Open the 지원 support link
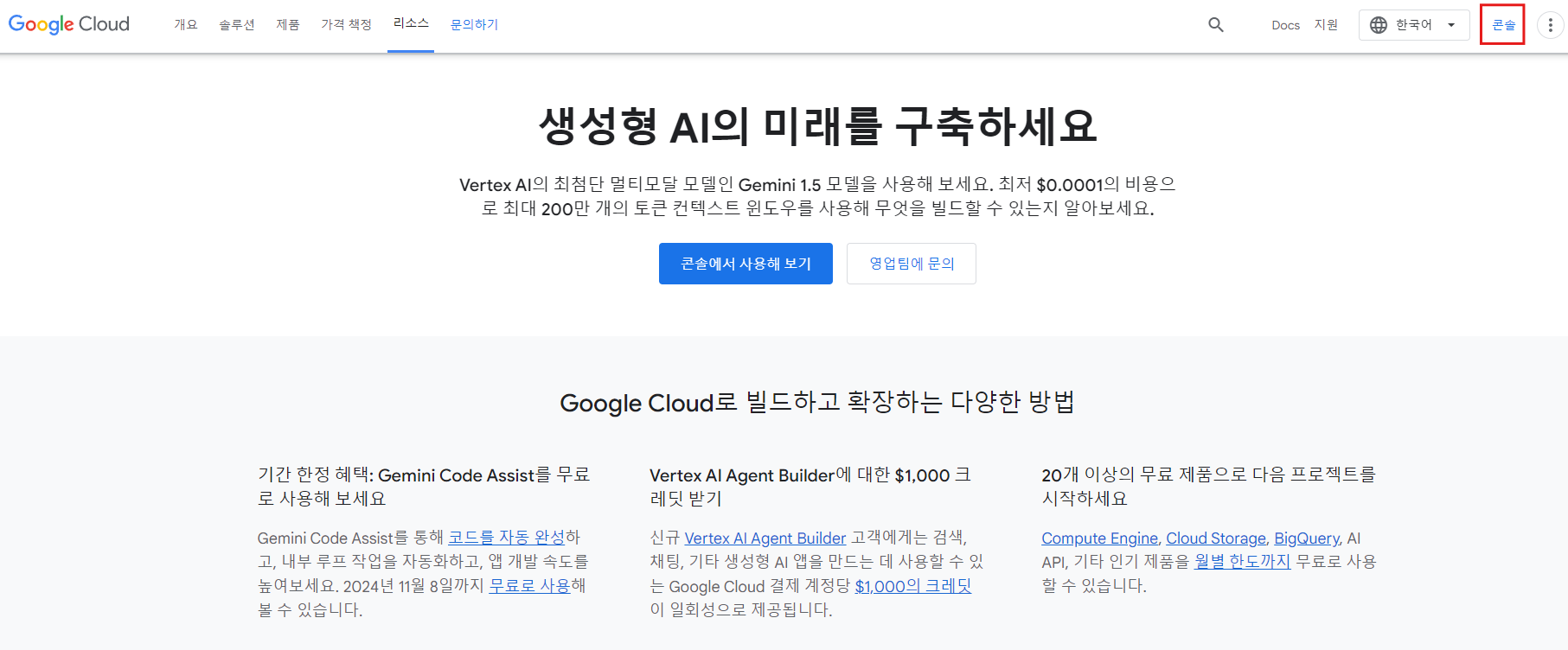The width and height of the screenshot is (1568, 650). coord(1326,25)
